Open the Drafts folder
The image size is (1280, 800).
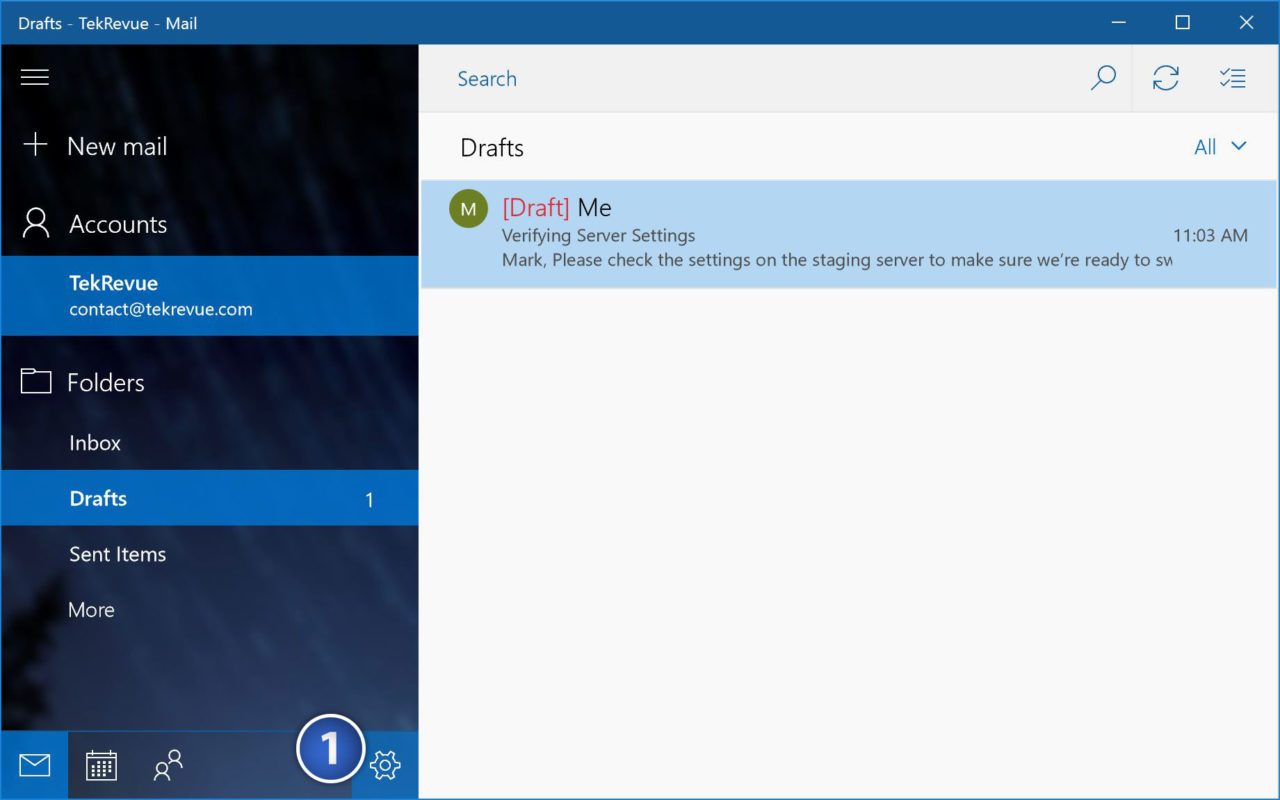pyautogui.click(x=98, y=498)
